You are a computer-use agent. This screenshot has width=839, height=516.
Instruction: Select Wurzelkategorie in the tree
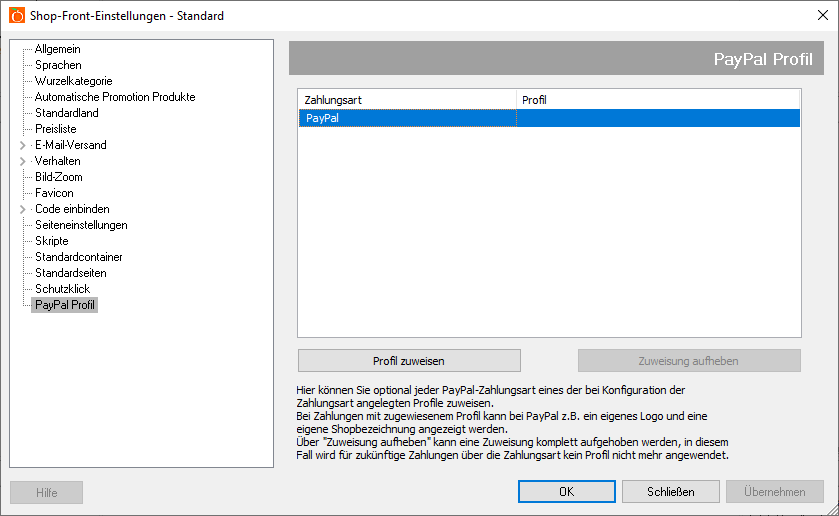tap(74, 81)
